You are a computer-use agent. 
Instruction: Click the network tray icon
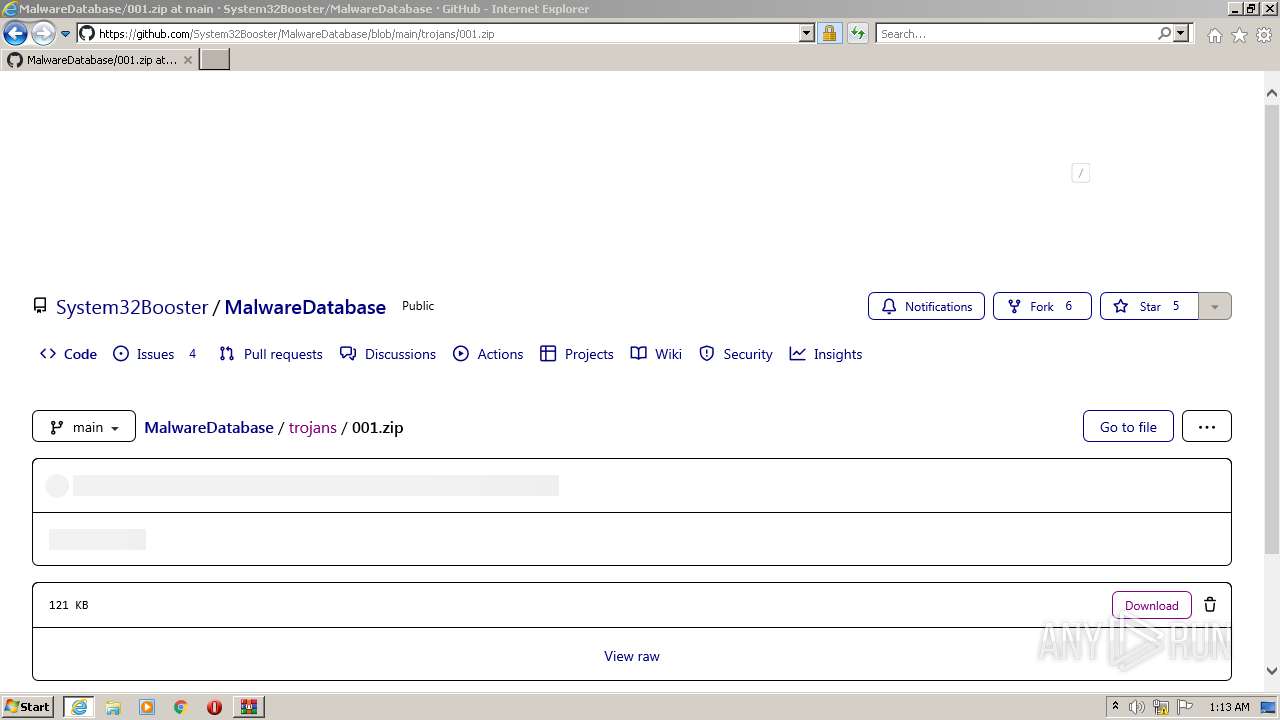[x=1161, y=707]
